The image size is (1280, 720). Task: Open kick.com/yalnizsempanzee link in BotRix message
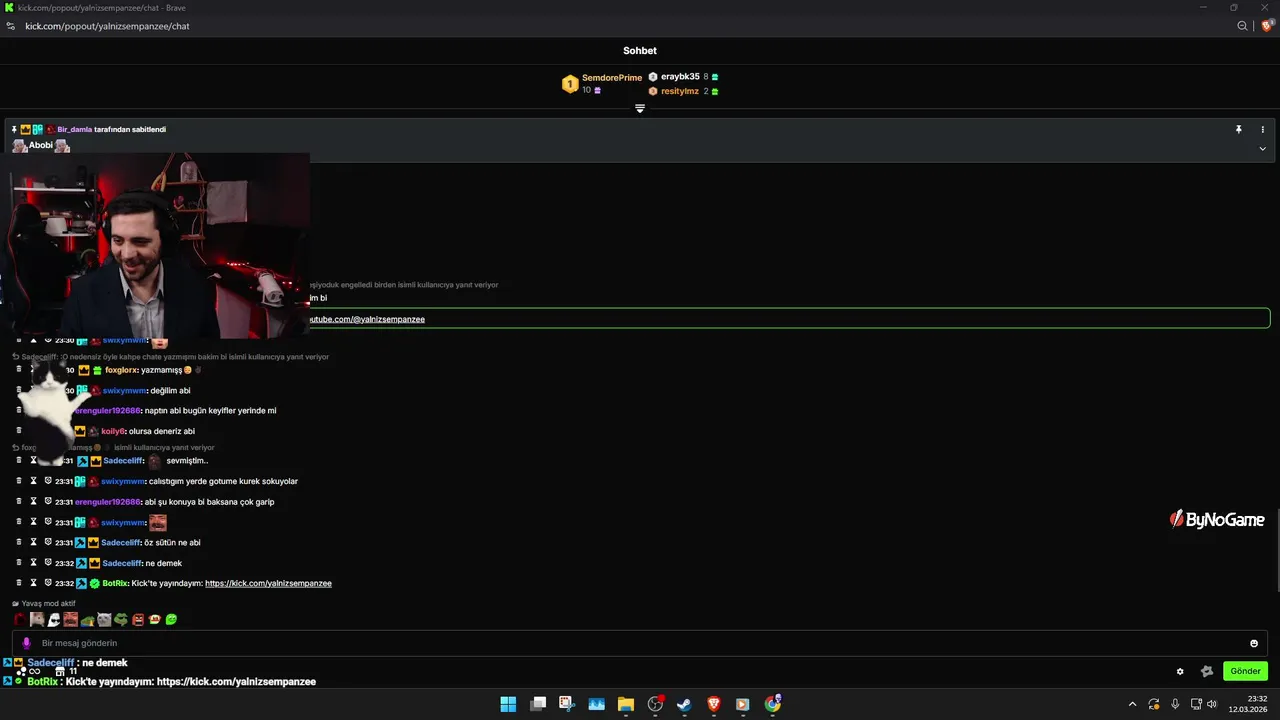click(x=268, y=583)
